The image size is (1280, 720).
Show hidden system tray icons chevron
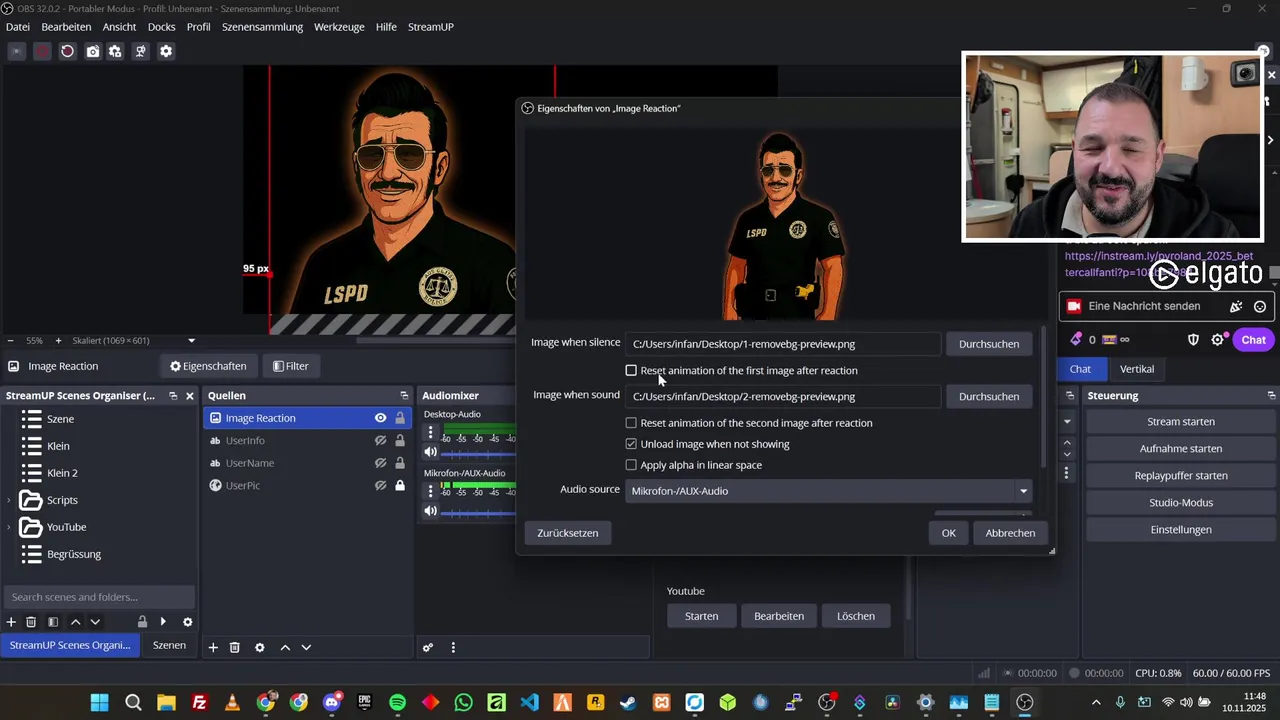(x=1096, y=703)
